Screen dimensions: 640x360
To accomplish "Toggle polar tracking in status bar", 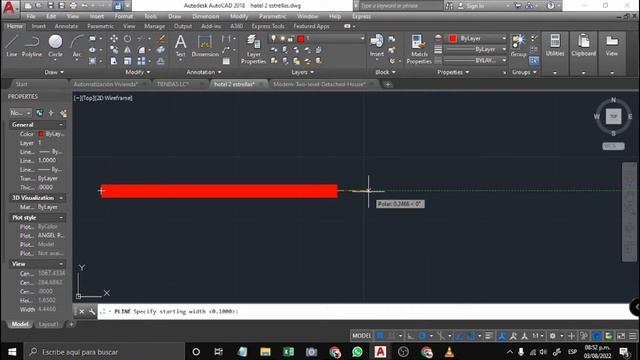I will 422,336.
